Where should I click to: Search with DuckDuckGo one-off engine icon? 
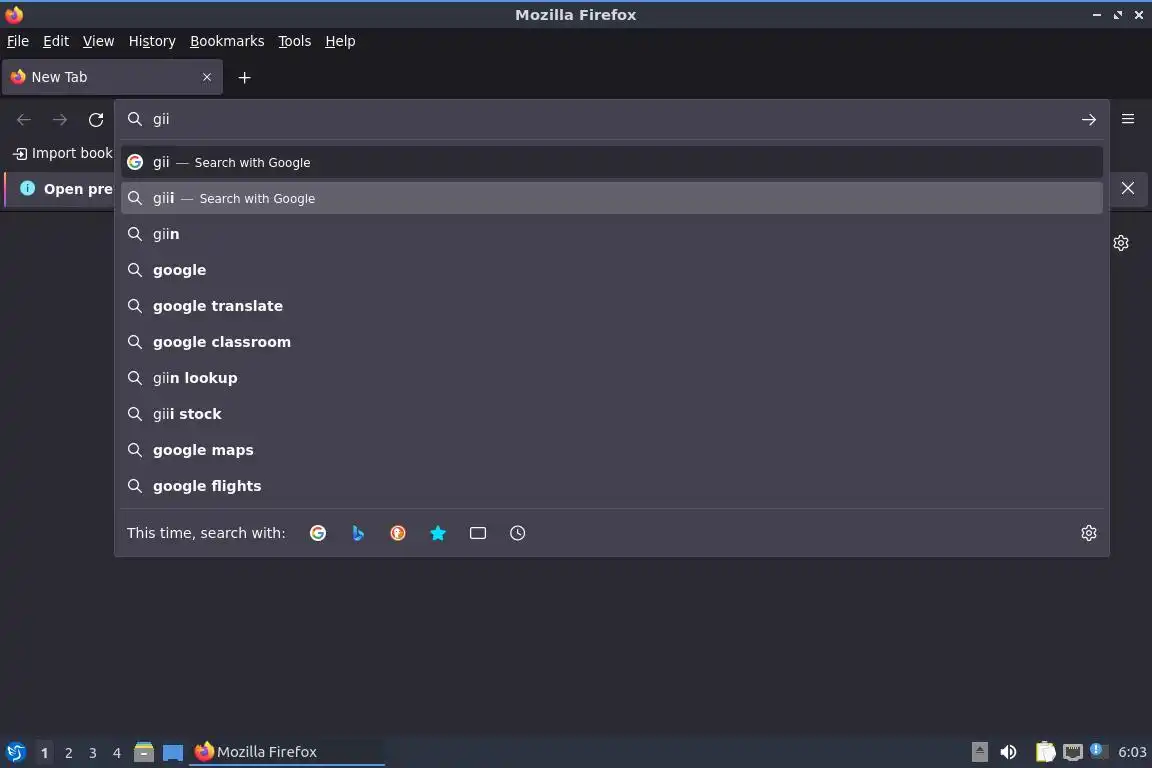click(x=397, y=533)
